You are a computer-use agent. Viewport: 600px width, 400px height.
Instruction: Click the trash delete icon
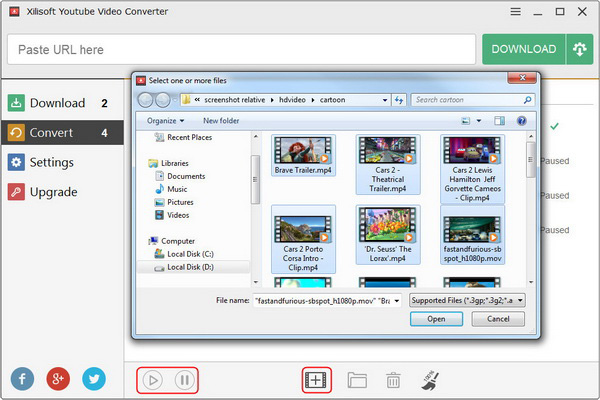tap(394, 380)
